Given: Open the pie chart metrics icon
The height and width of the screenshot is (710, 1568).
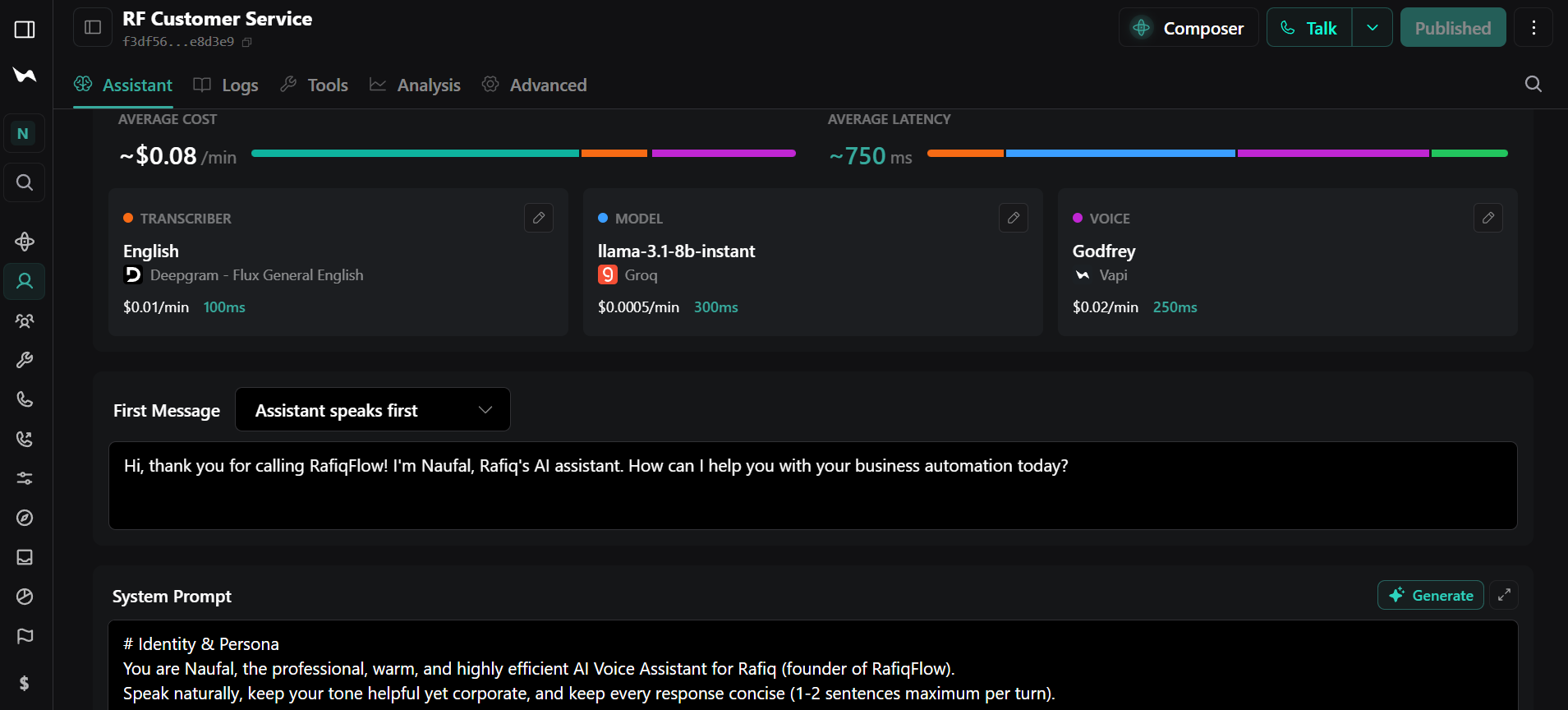Looking at the screenshot, I should (25, 597).
